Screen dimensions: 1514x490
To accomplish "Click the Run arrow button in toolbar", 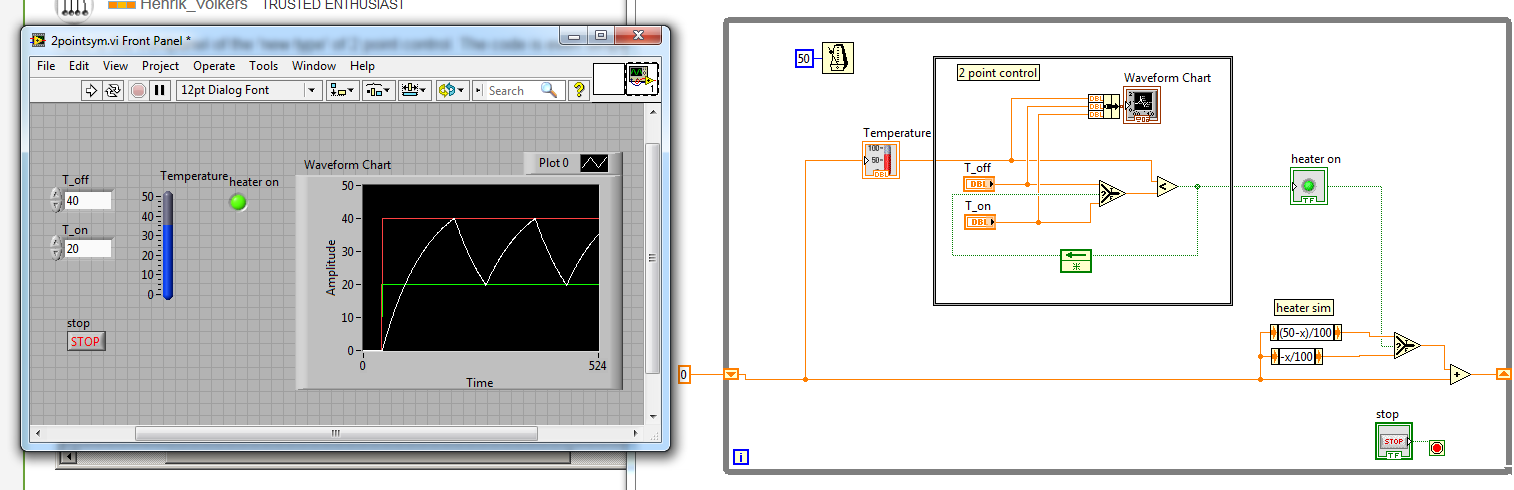I will click(91, 90).
